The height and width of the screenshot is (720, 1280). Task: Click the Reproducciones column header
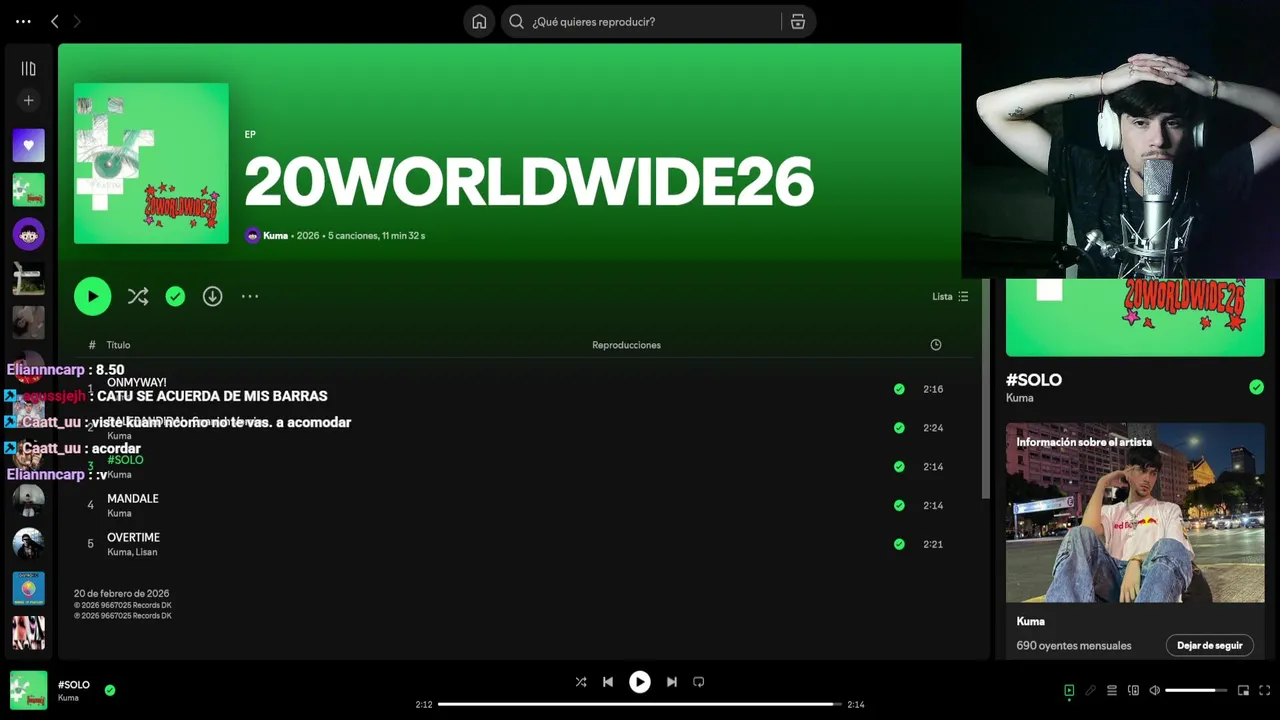(626, 345)
